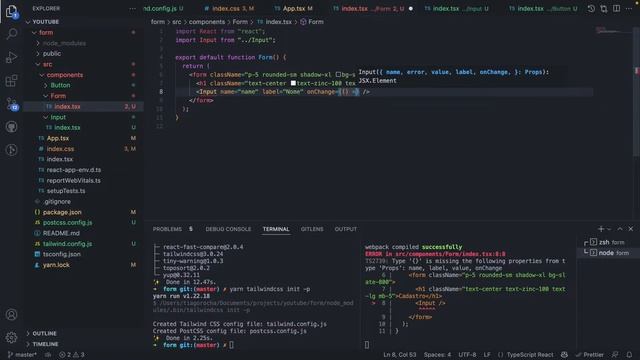Viewport: 640px width, 360px height.
Task: Open errors and warnings status item
Action: 71,355
